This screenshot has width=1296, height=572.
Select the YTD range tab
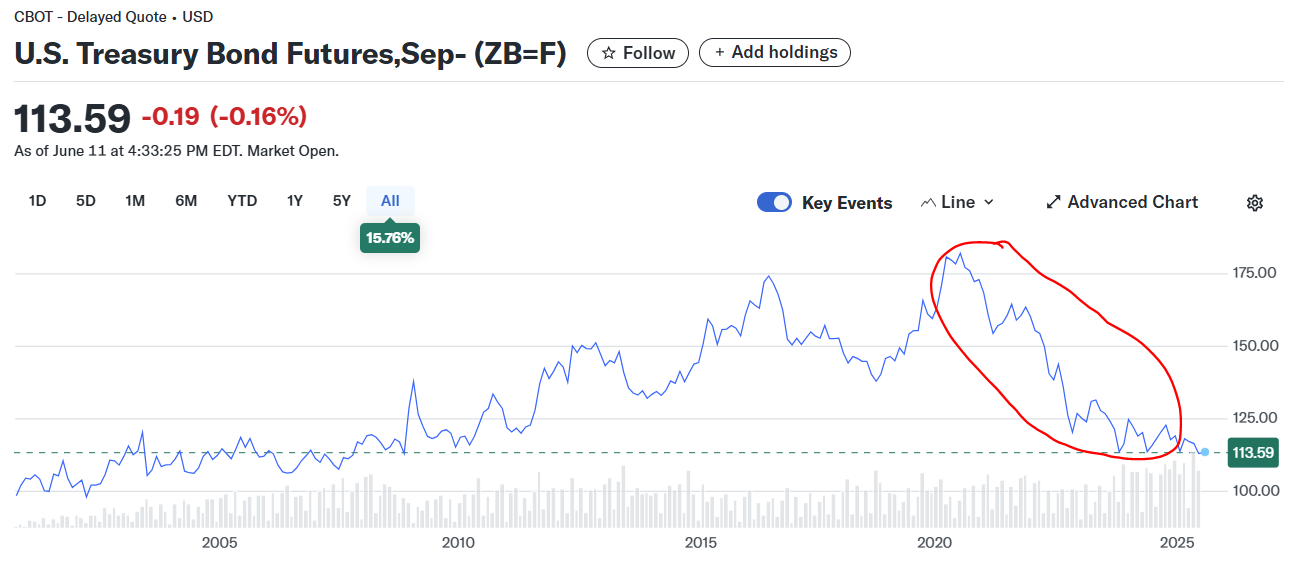242,201
